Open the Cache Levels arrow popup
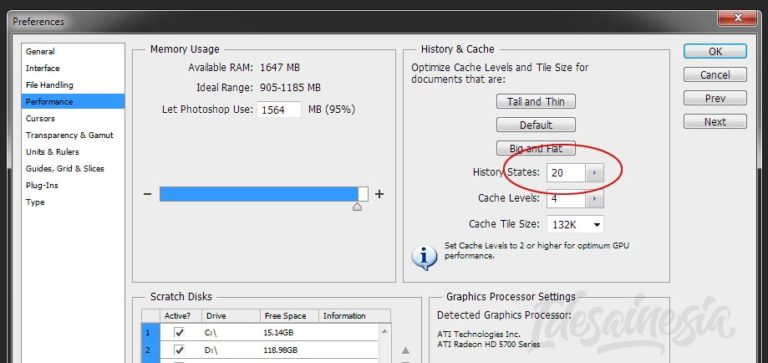This screenshot has height=363, width=768. [595, 199]
